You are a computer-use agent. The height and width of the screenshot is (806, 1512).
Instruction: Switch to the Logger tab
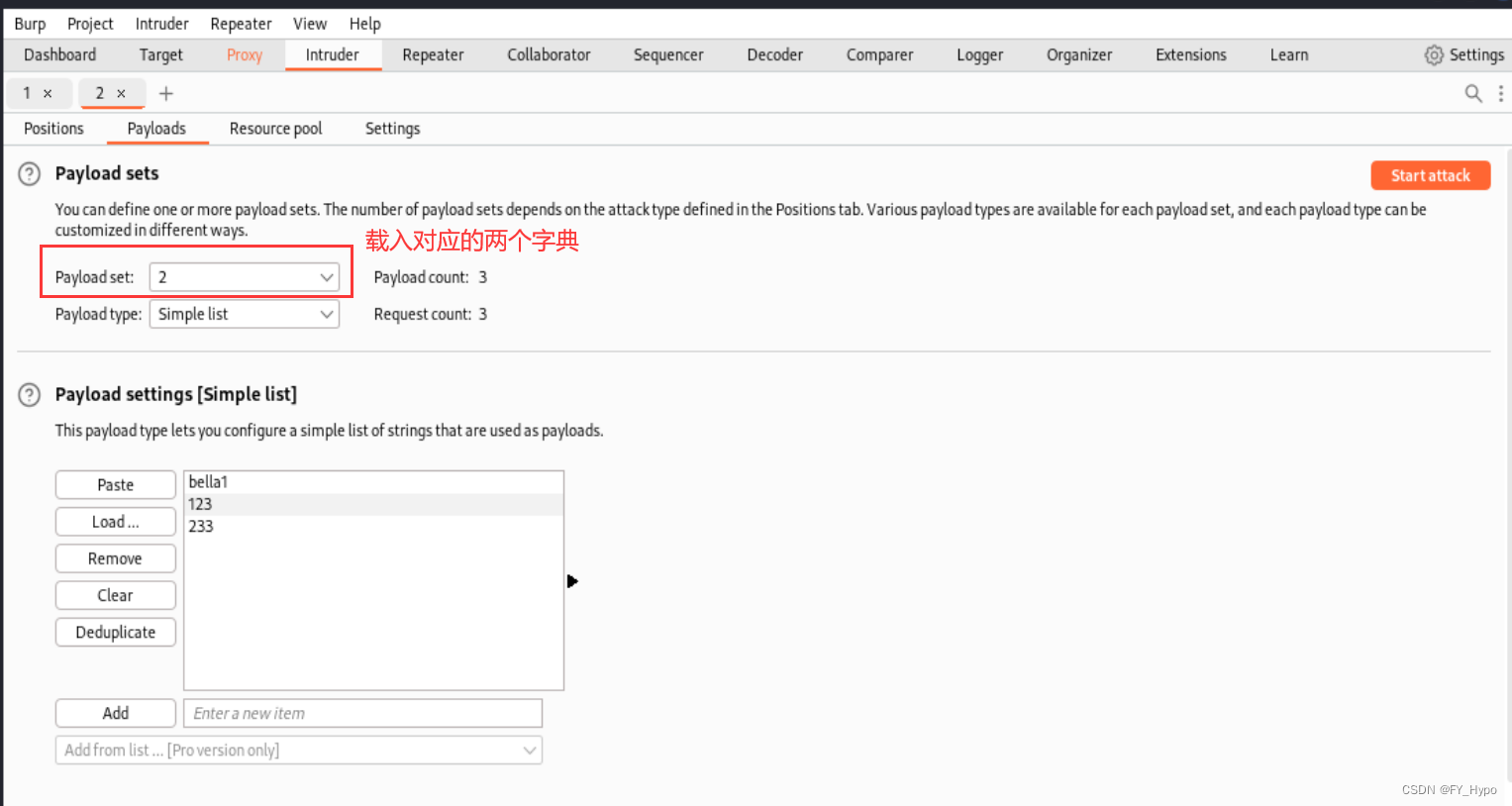click(x=979, y=55)
